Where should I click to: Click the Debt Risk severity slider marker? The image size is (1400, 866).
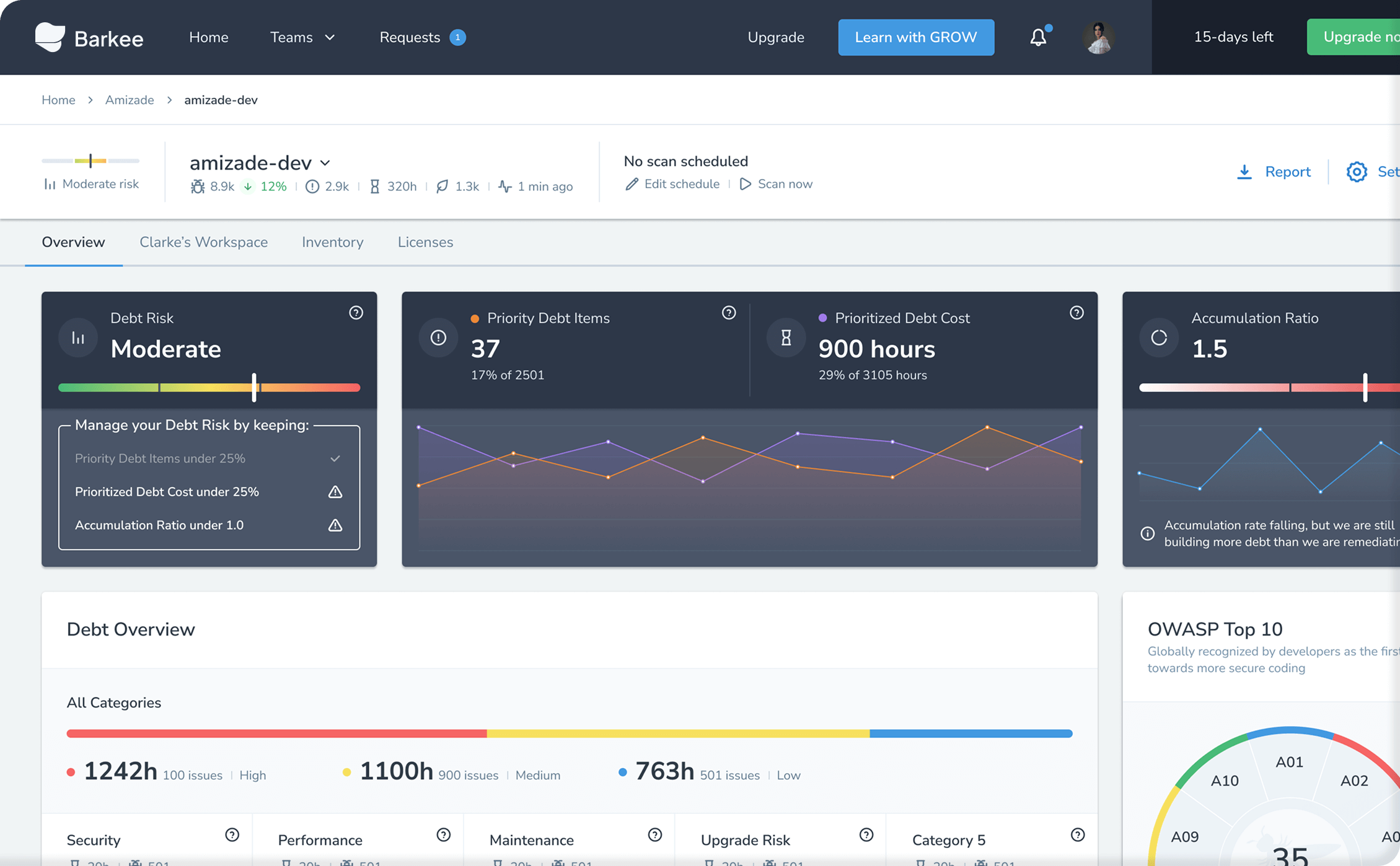coord(254,387)
